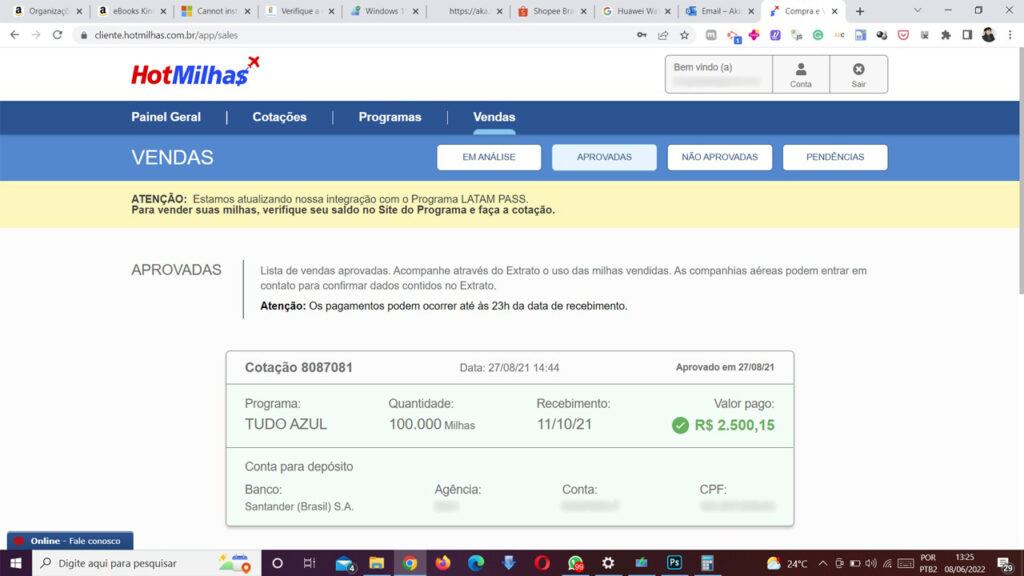The image size is (1024, 576).
Task: Open the Programas menu
Action: click(x=390, y=117)
